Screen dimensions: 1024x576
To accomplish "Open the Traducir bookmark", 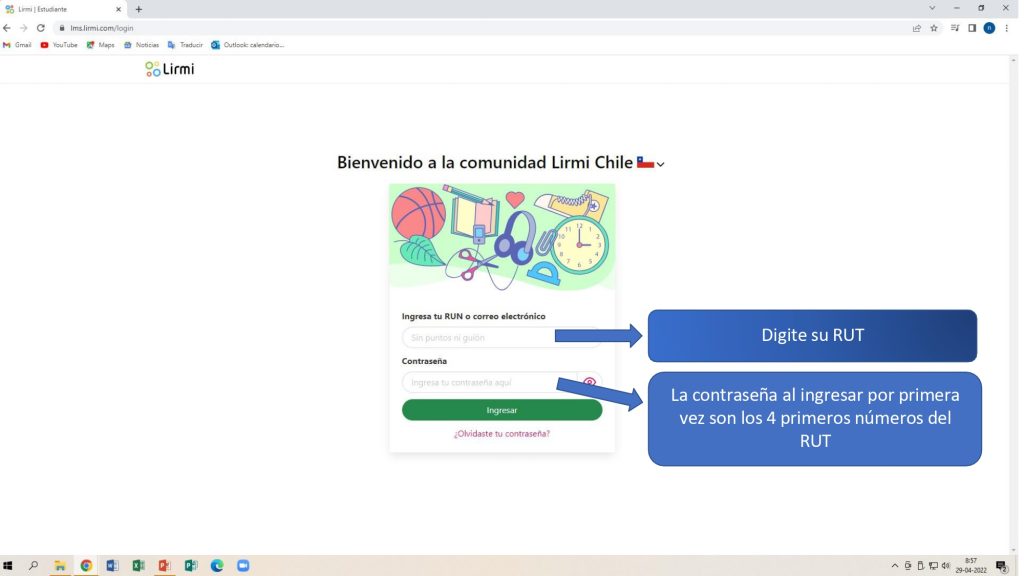I will click(x=185, y=45).
